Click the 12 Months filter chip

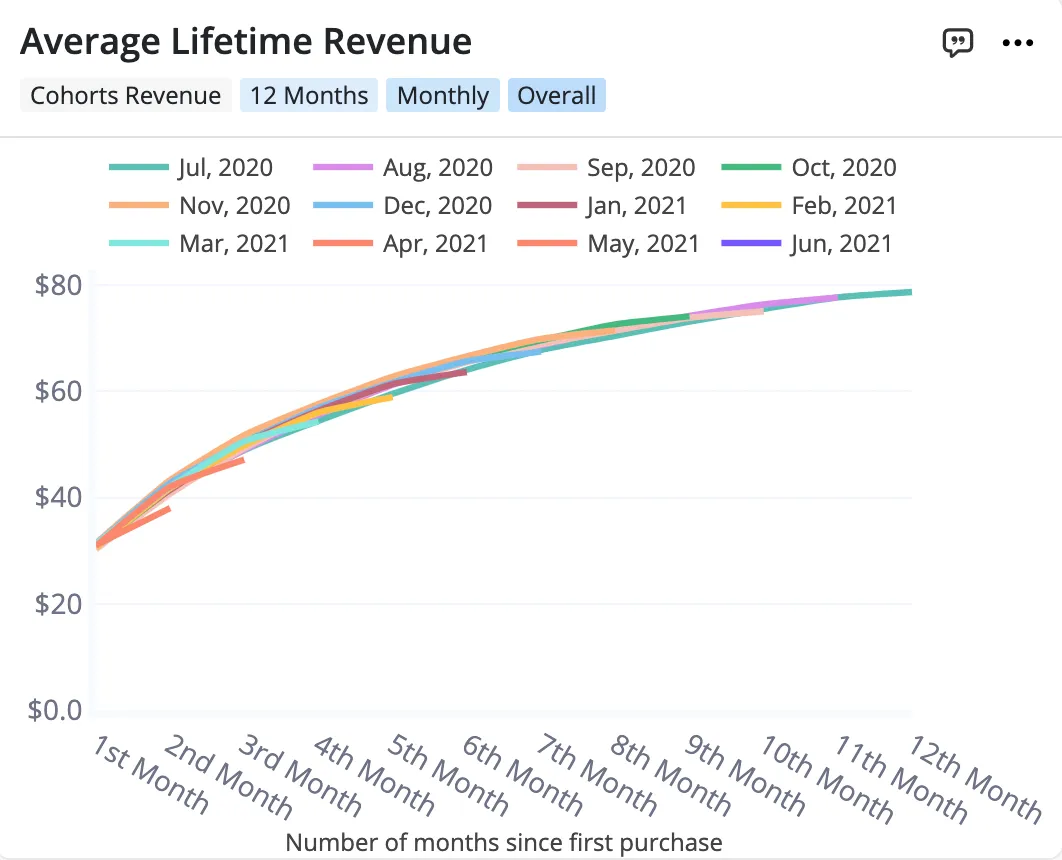309,95
